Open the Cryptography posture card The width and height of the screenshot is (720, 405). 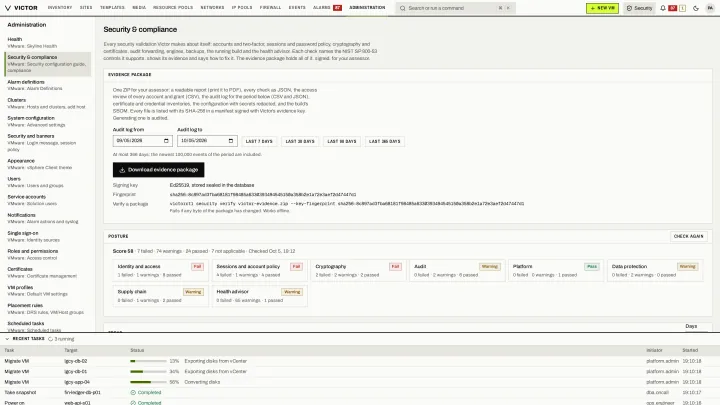click(359, 270)
